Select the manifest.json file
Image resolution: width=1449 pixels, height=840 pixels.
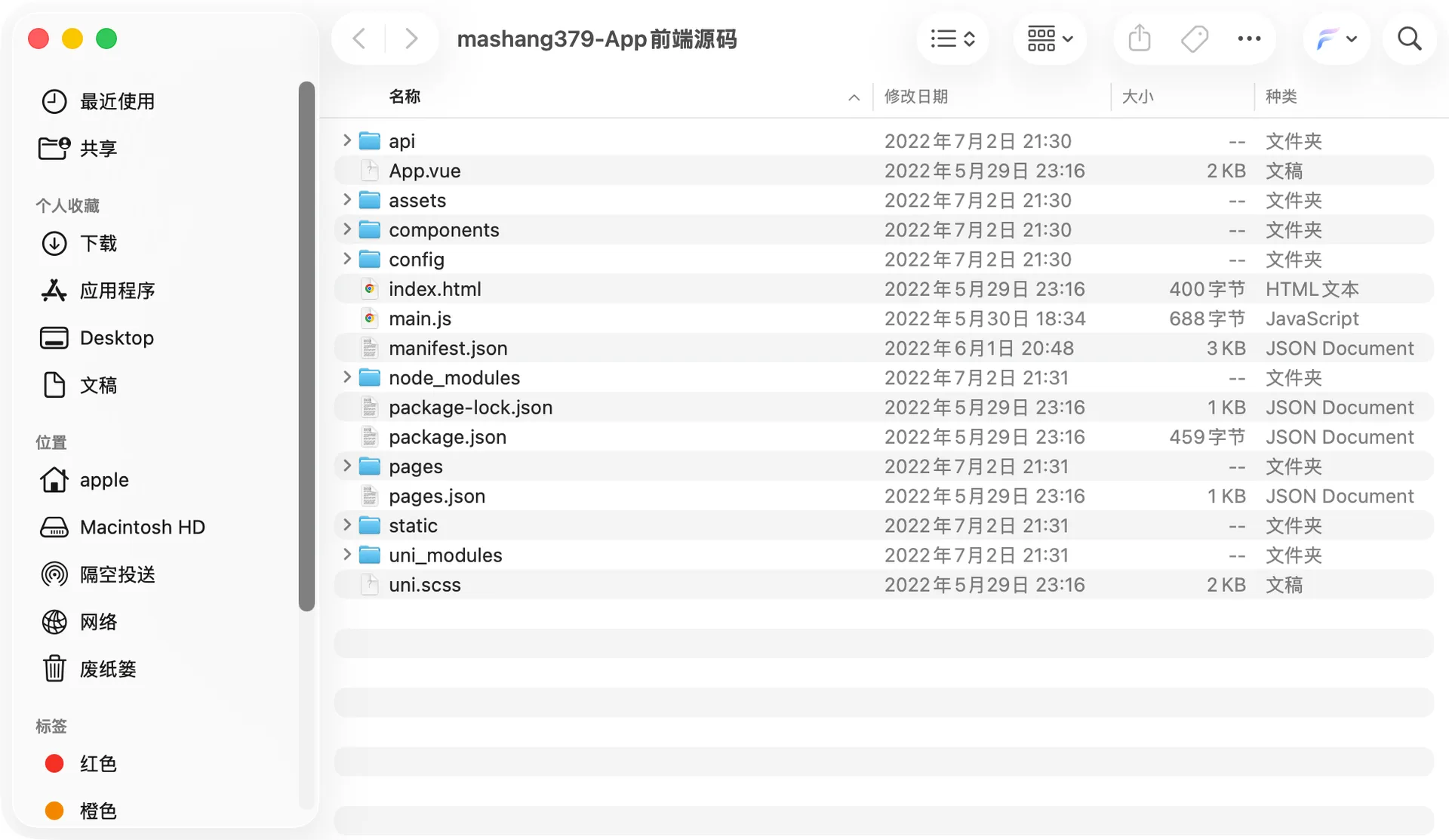883,348
